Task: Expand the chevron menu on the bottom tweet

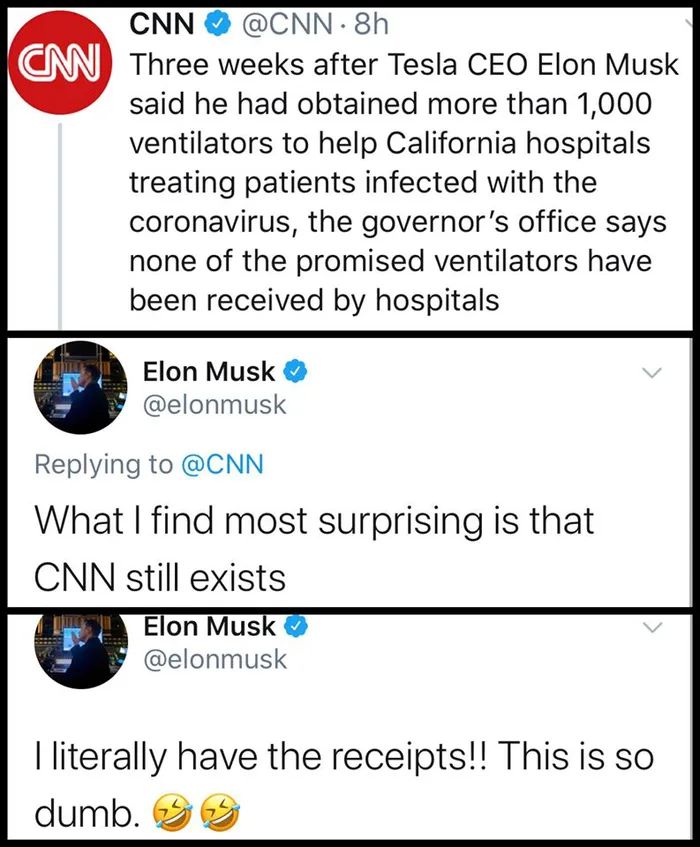Action: (x=652, y=627)
